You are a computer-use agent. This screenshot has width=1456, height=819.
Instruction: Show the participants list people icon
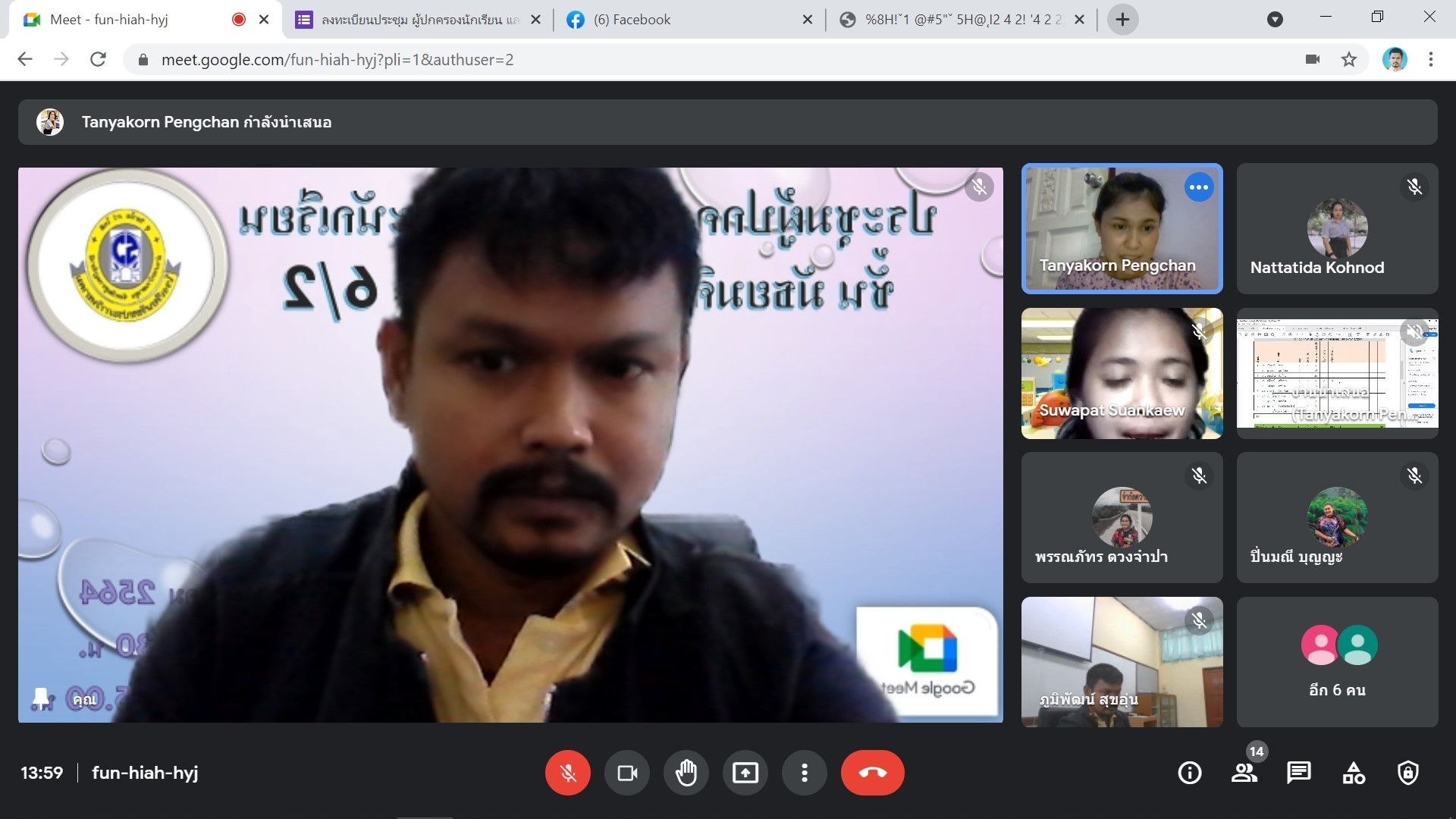[1244, 773]
